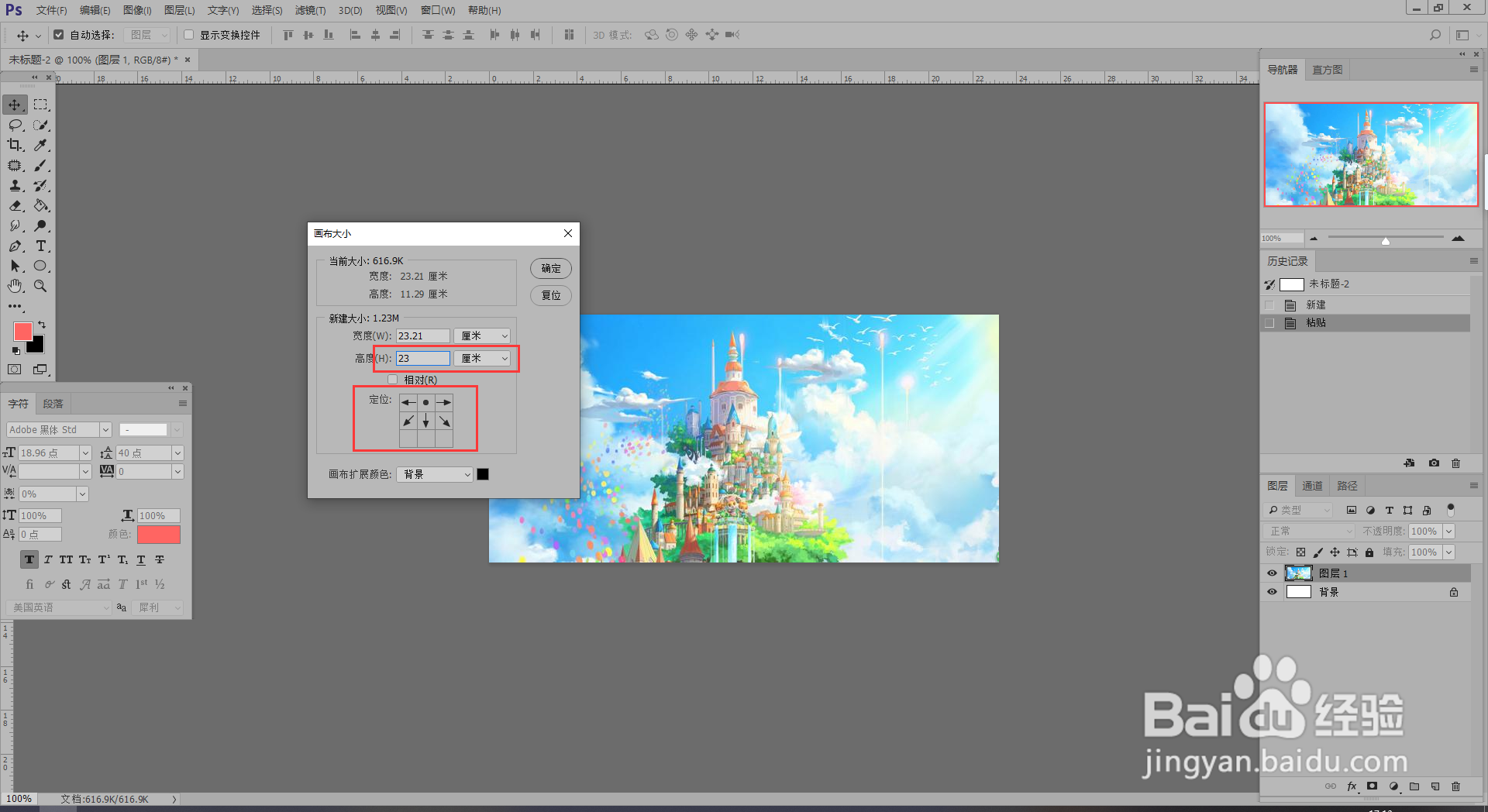1488x812 pixels.
Task: Create a new layer group folder
Action: click(1414, 786)
